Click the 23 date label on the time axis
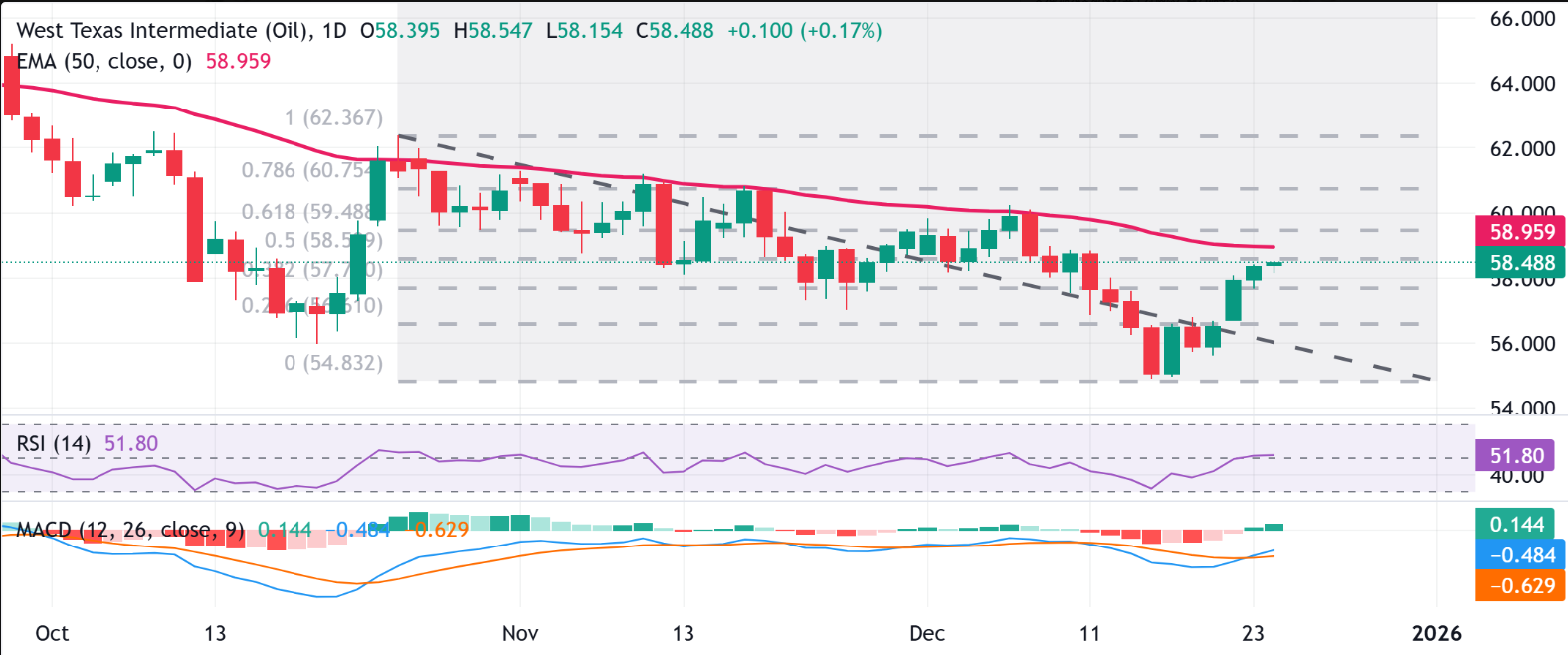Viewport: 1568px width, 655px height. click(x=1253, y=633)
